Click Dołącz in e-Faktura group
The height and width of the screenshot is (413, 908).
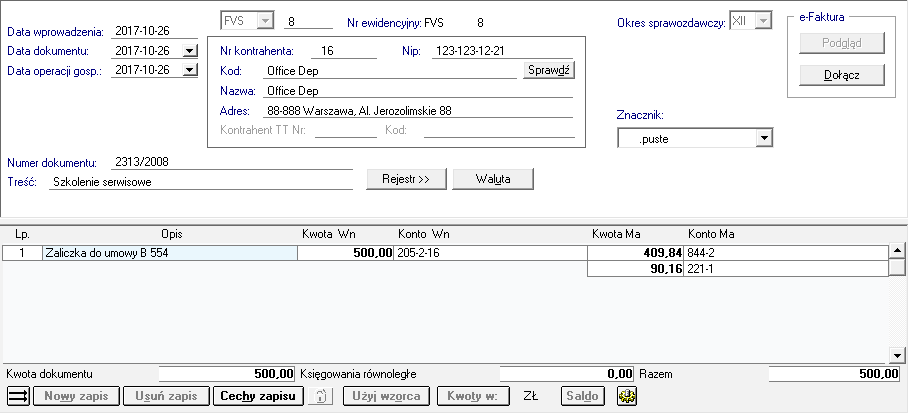pyautogui.click(x=841, y=74)
